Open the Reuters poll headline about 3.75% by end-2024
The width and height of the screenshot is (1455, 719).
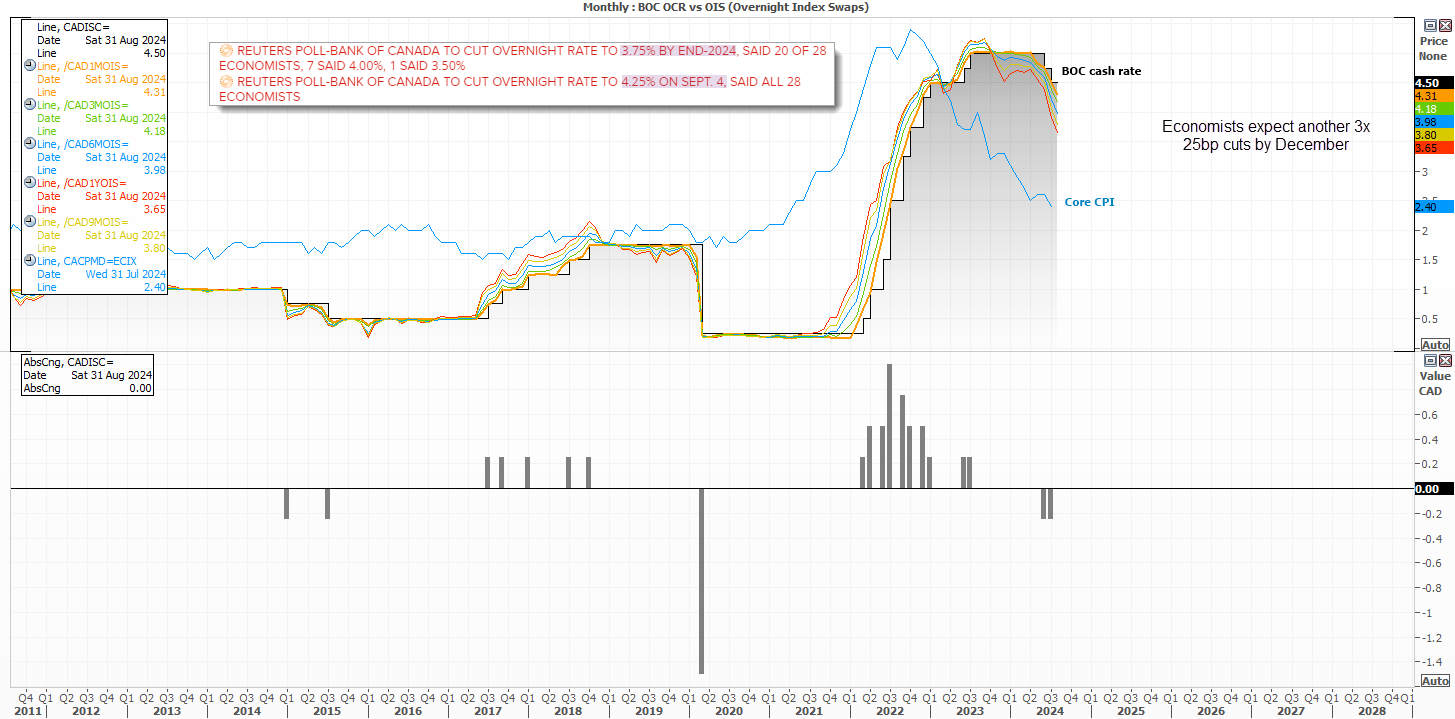(x=523, y=58)
